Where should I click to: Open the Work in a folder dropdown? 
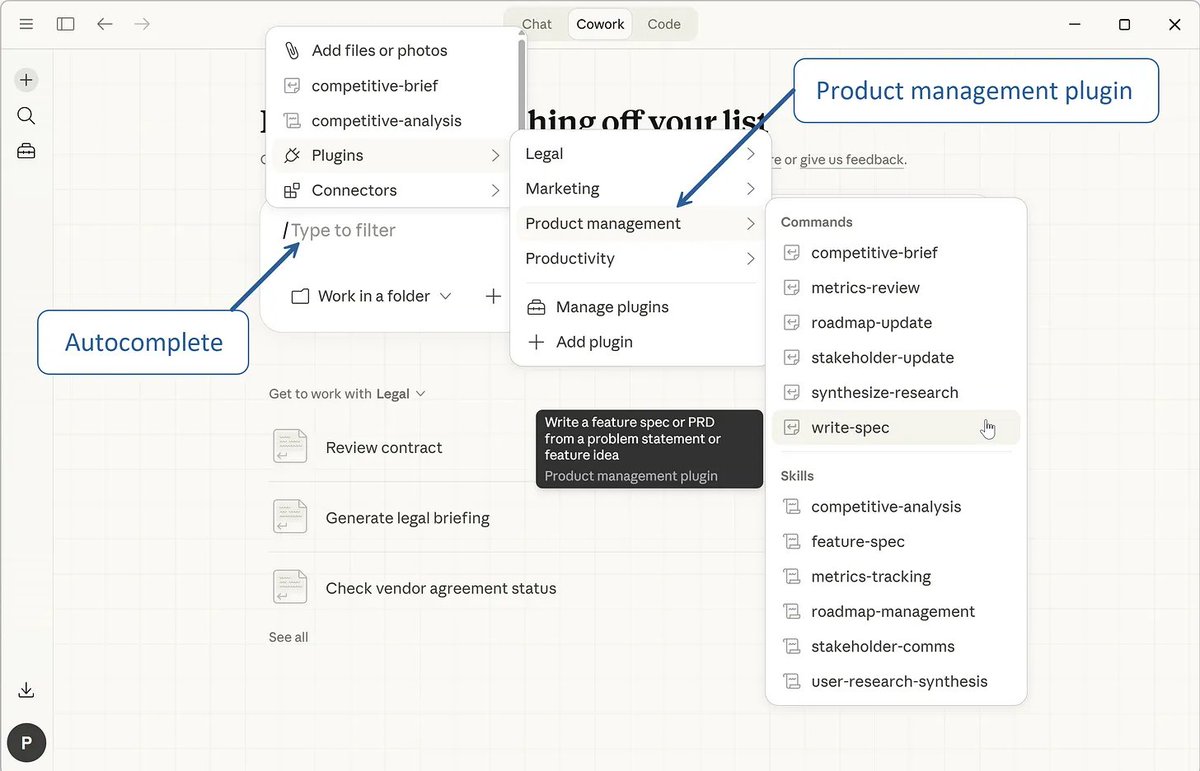point(372,296)
